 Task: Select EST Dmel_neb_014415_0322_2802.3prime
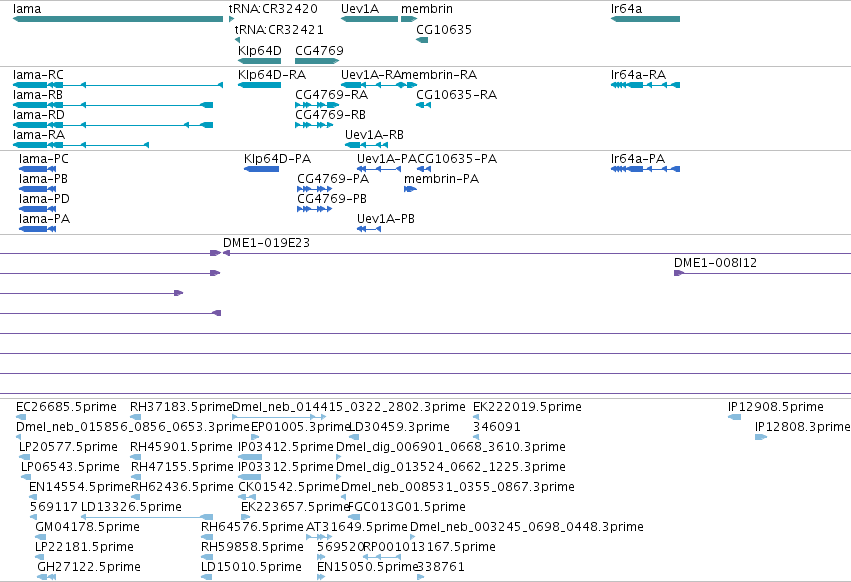coord(348,407)
